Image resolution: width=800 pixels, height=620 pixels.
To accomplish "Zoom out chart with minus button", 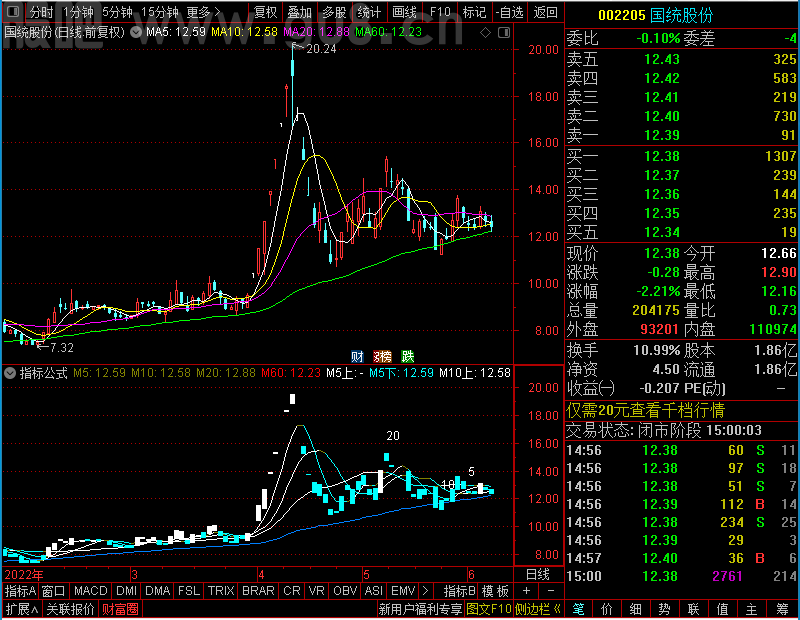I will click(551, 591).
